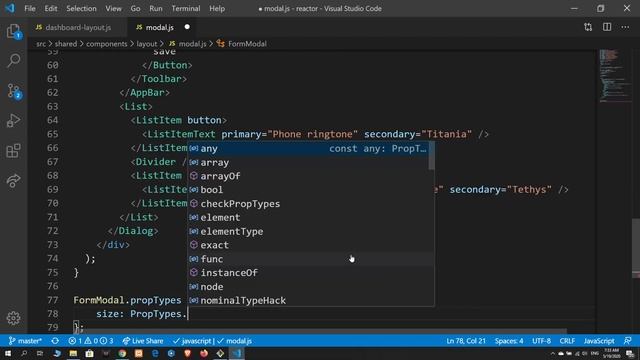This screenshot has height=360, width=640.
Task: Click 'Ln 78, Col 21' cursor position
Action: pos(466,341)
